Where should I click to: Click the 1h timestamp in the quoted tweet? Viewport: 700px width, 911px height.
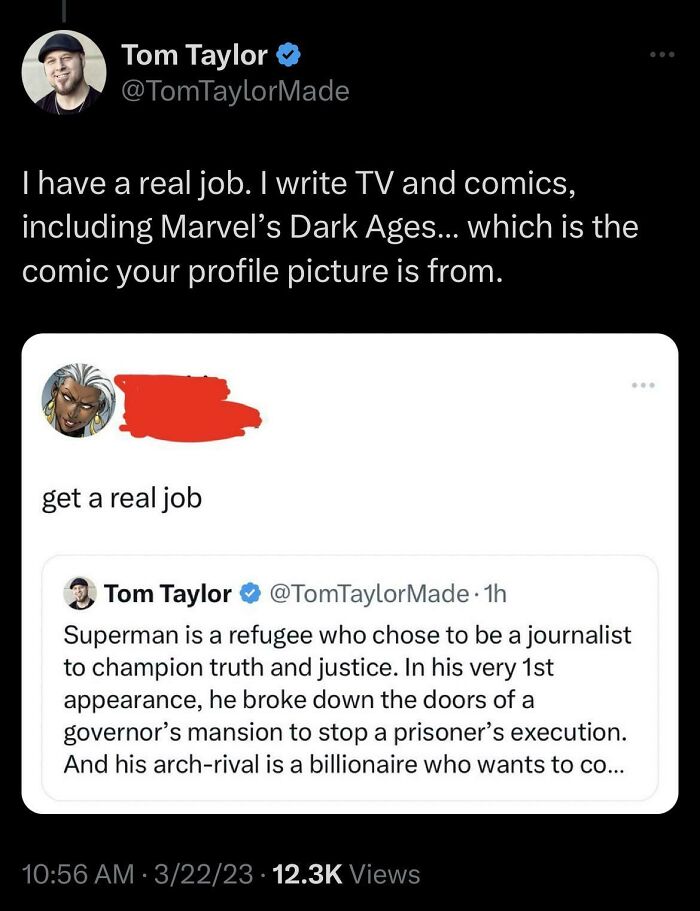coord(494,593)
